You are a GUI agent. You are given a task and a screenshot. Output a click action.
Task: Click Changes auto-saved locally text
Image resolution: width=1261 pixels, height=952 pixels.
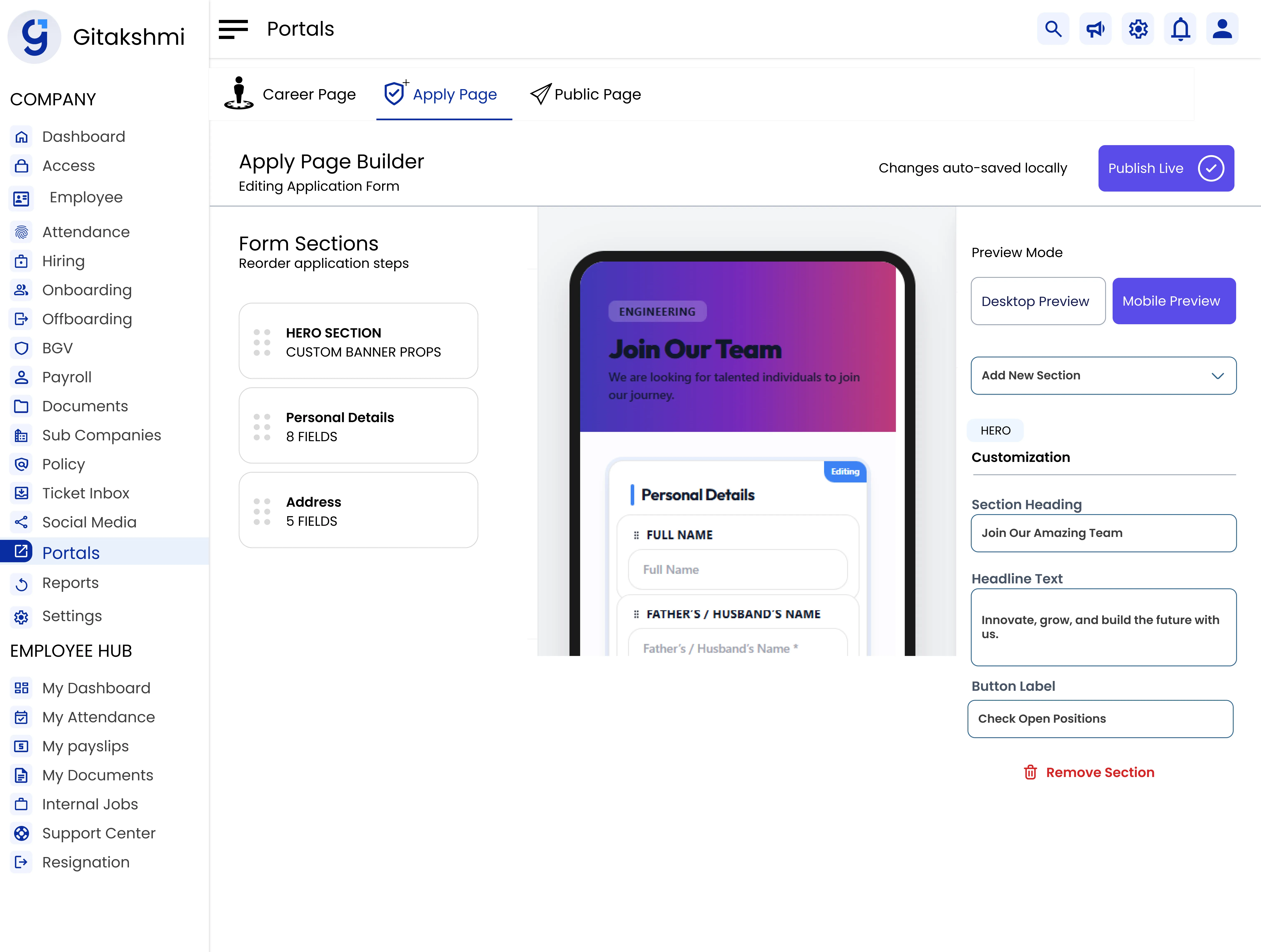[972, 168]
